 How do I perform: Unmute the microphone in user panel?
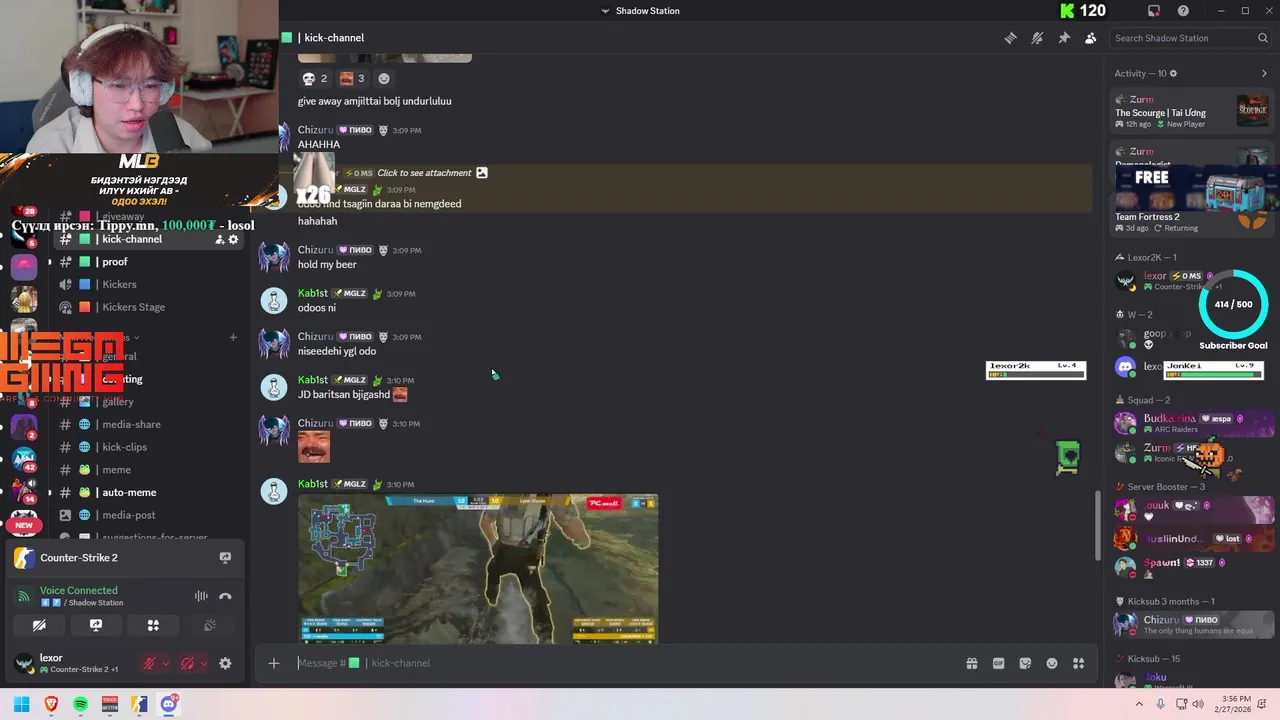(150, 663)
